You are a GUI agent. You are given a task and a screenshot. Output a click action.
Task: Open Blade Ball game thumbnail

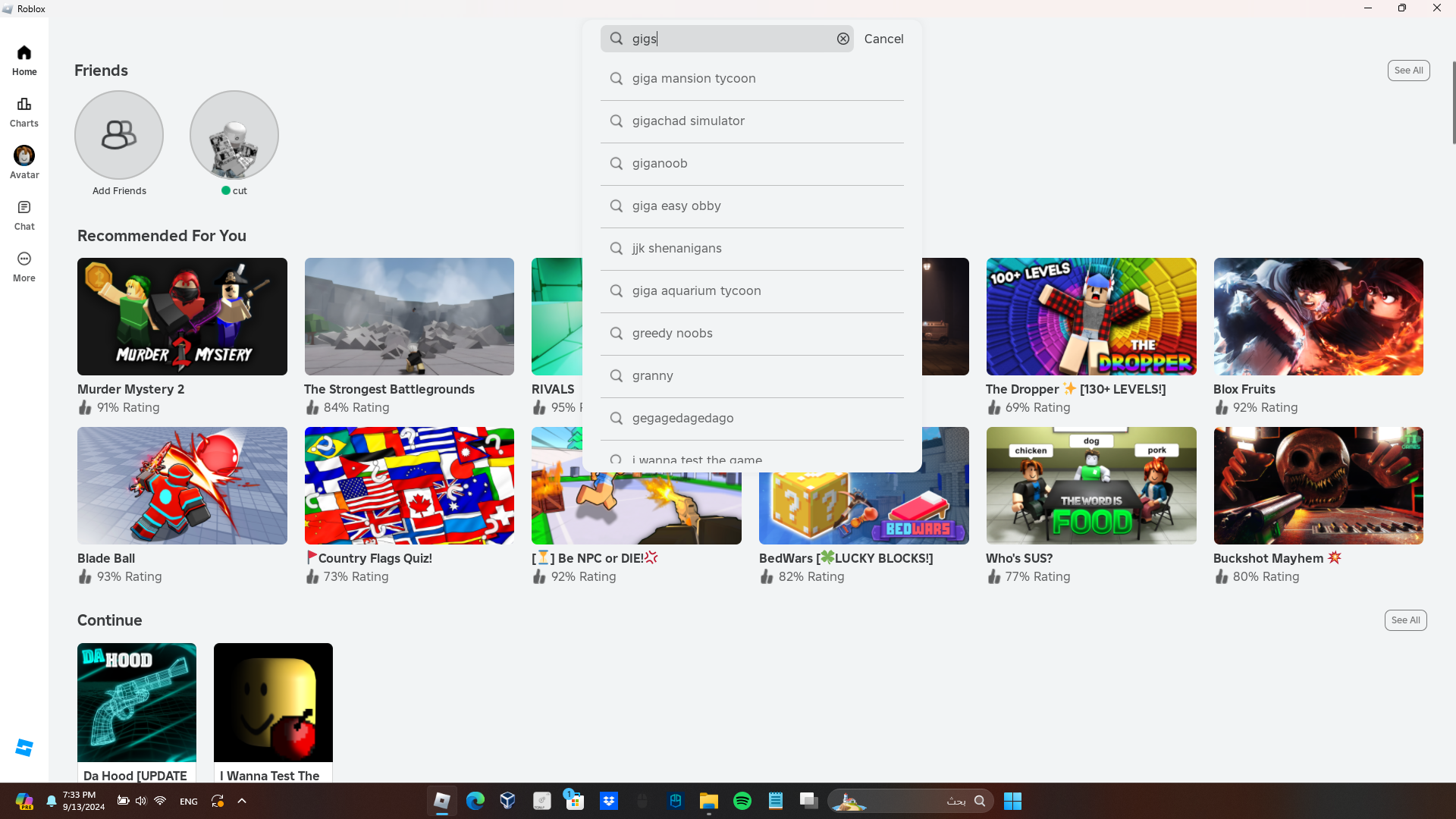click(182, 485)
